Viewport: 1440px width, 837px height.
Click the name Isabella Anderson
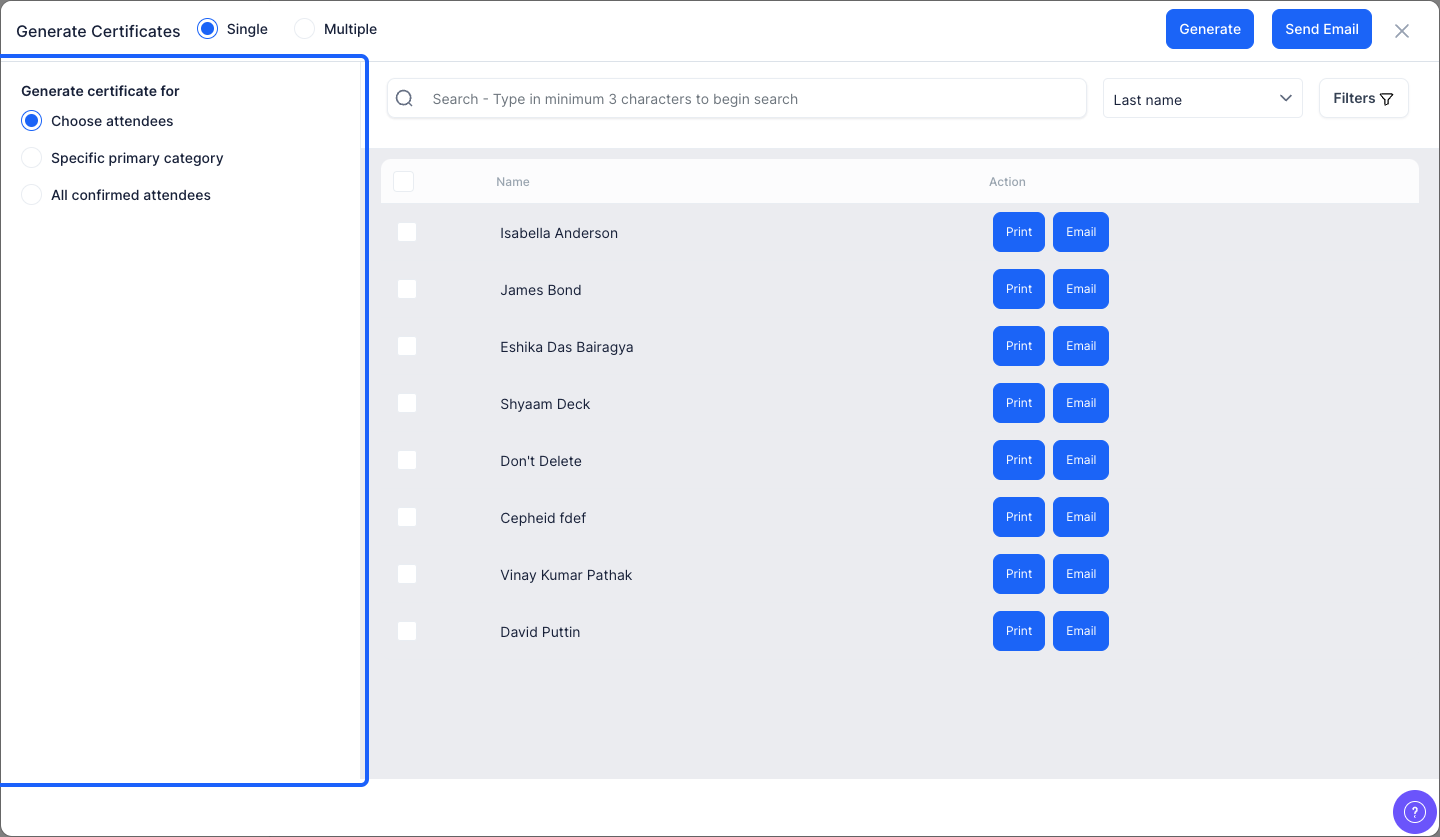(559, 233)
